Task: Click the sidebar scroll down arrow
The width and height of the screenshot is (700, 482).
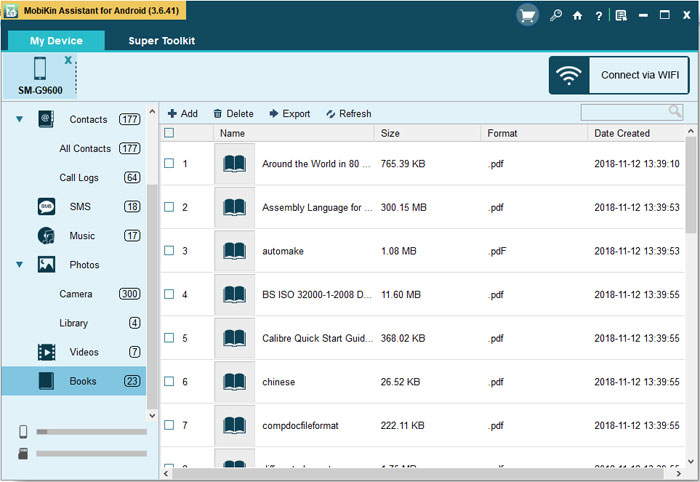Action: click(152, 416)
